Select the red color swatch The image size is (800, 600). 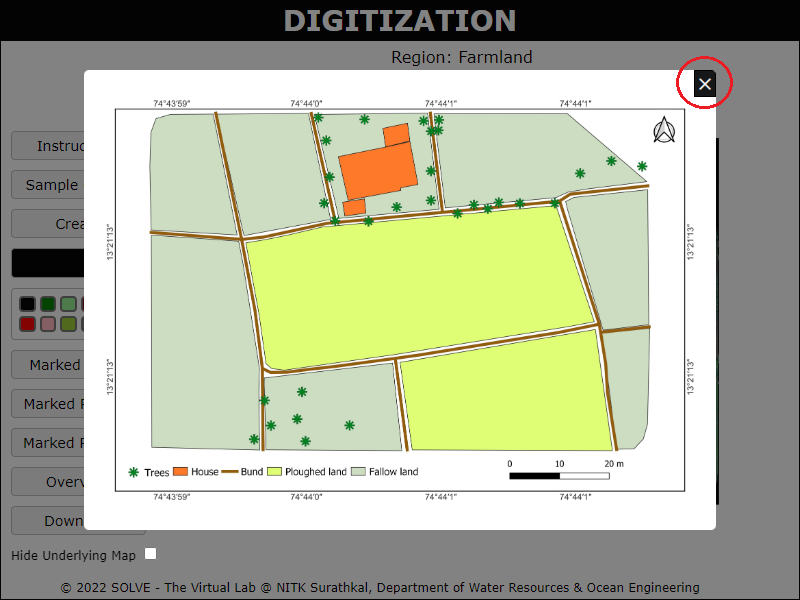point(28,324)
